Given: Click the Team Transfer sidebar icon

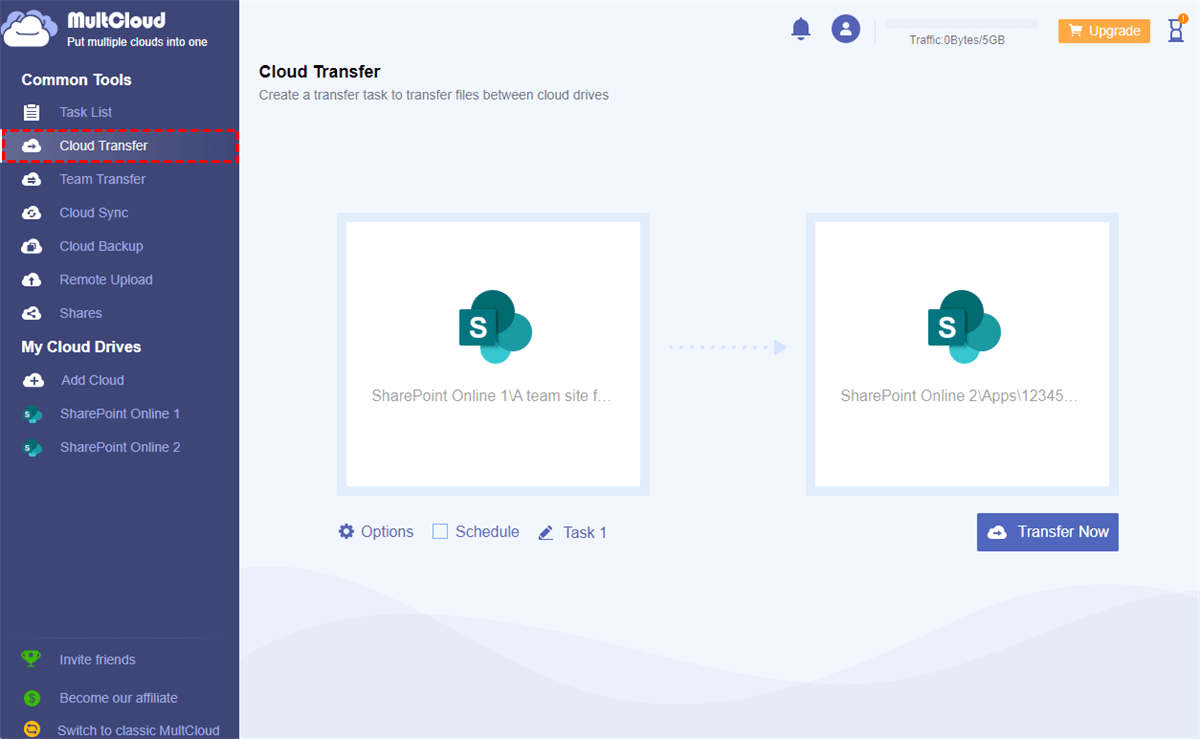Looking at the screenshot, I should (x=32, y=179).
